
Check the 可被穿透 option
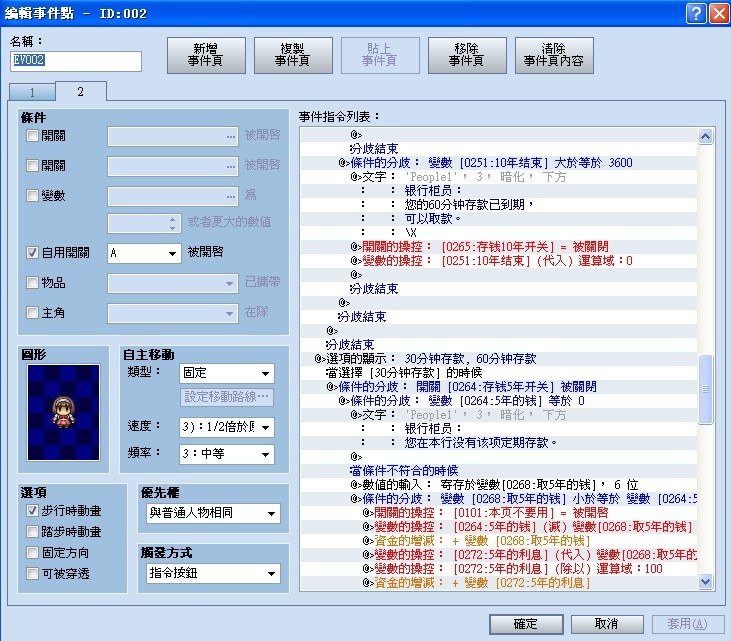(x=32, y=573)
